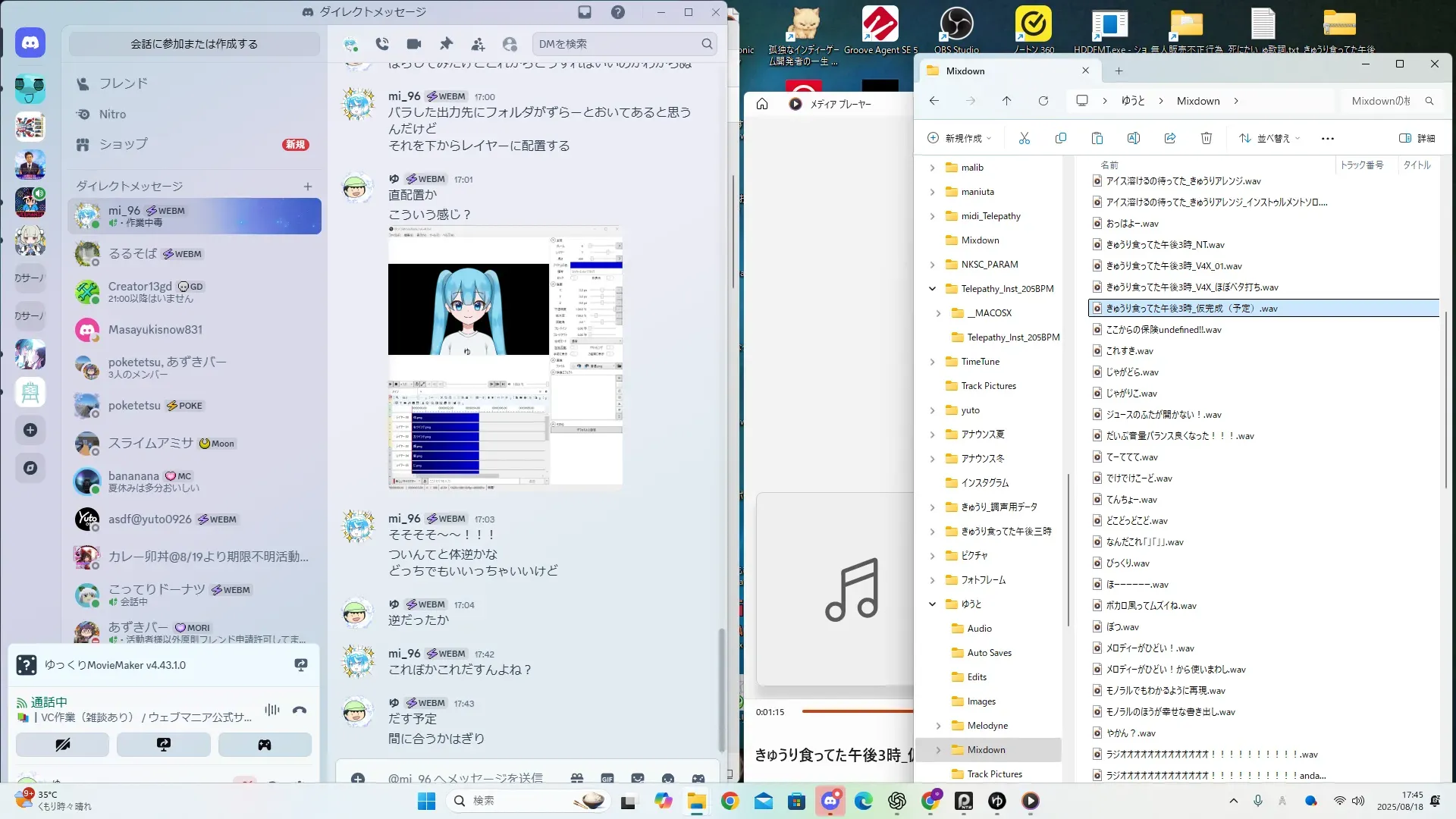Screen dimensions: 1456x819
Task: Open Discord inbox icon in the title bar
Action: 585,12
